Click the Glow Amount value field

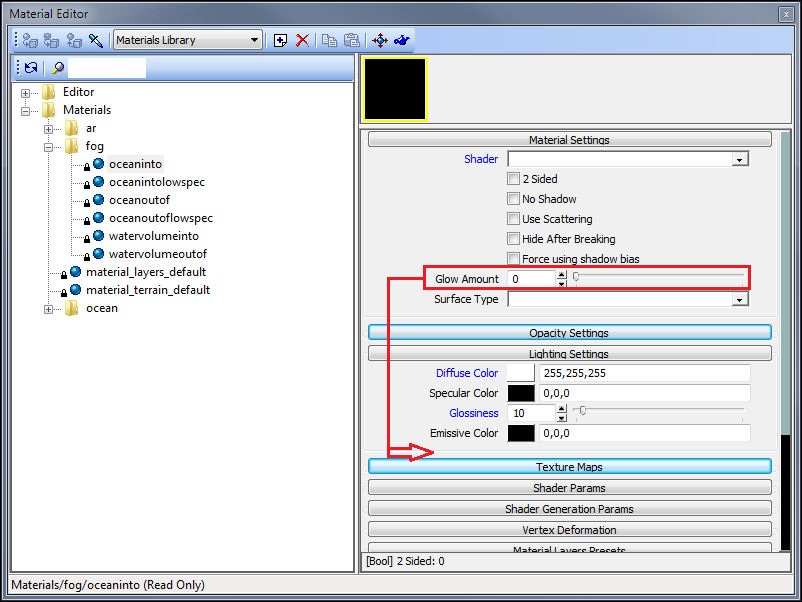[x=531, y=279]
